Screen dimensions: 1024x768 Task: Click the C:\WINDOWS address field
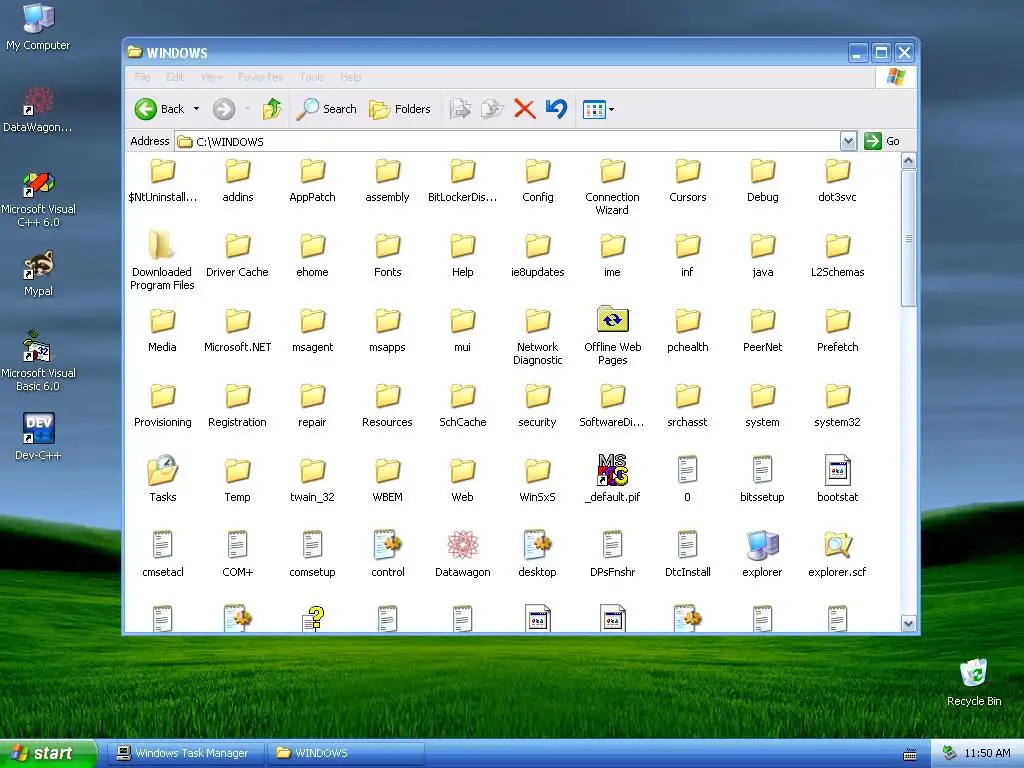pyautogui.click(x=508, y=141)
